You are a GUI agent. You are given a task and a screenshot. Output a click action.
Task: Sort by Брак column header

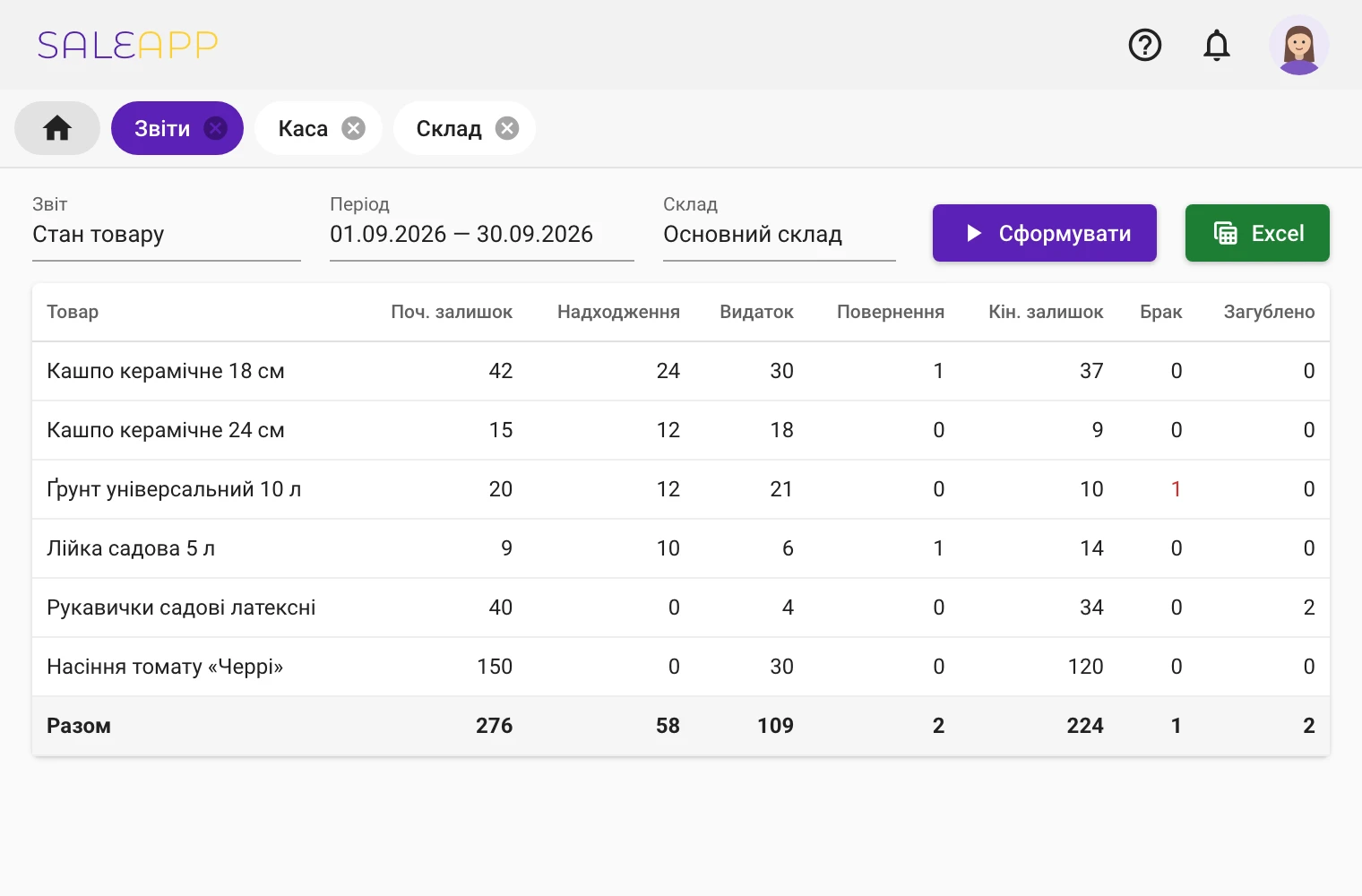[x=1161, y=312]
